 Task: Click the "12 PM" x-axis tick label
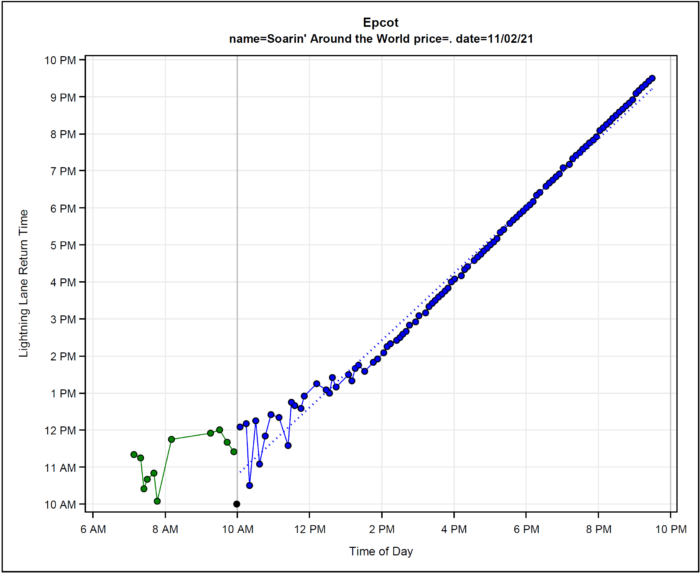[309, 528]
